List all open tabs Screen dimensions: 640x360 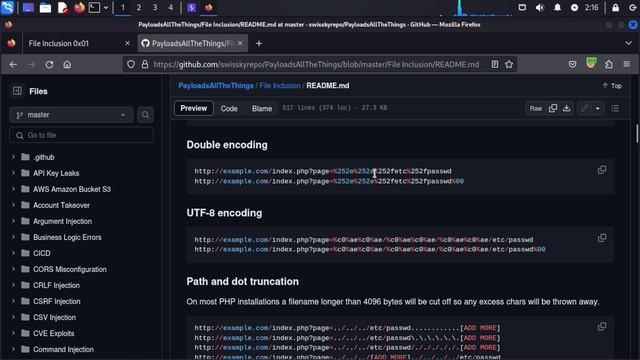point(628,43)
